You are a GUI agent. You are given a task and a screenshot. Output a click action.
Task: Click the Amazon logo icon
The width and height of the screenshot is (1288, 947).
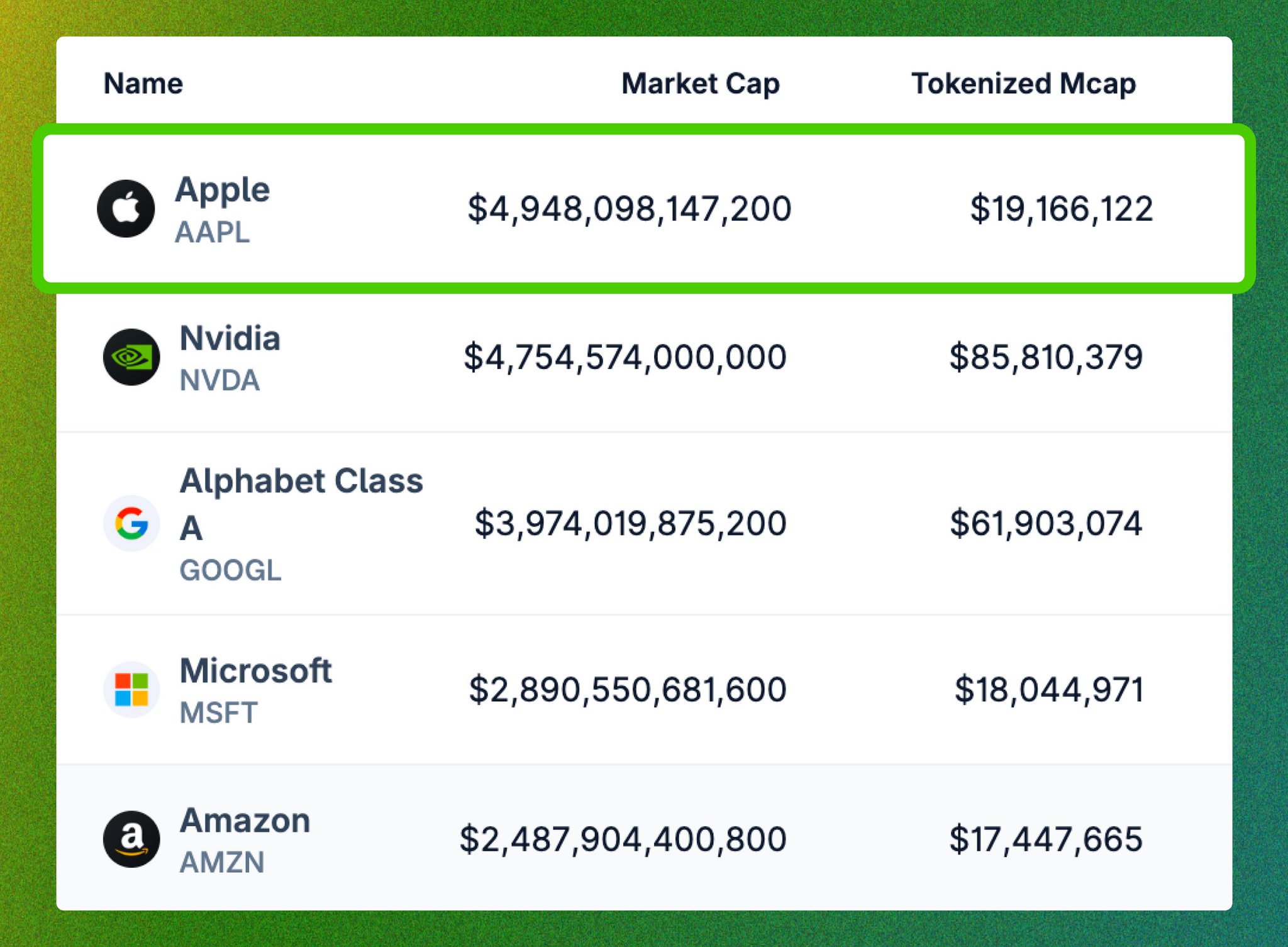(x=131, y=839)
